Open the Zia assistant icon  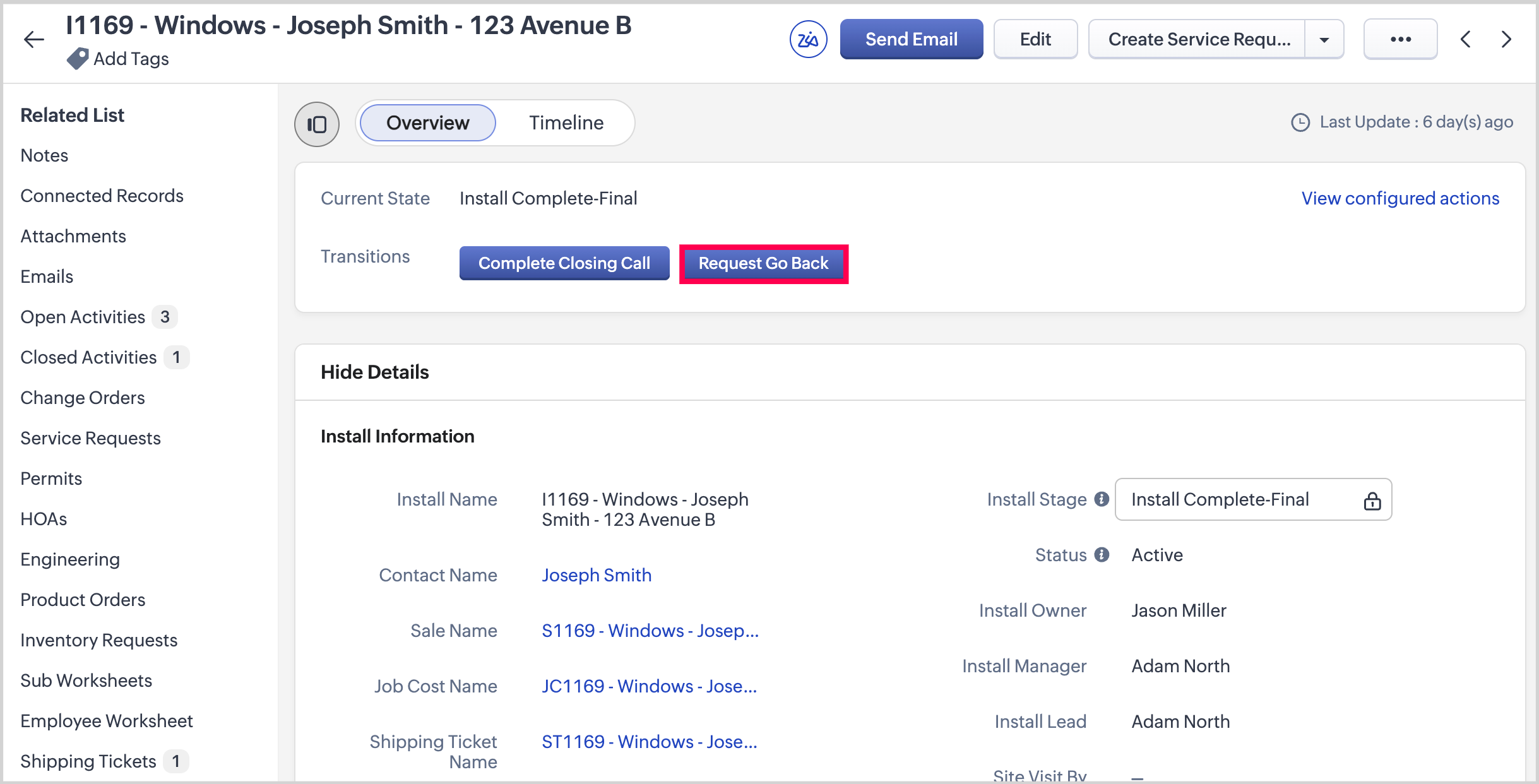[x=808, y=40]
